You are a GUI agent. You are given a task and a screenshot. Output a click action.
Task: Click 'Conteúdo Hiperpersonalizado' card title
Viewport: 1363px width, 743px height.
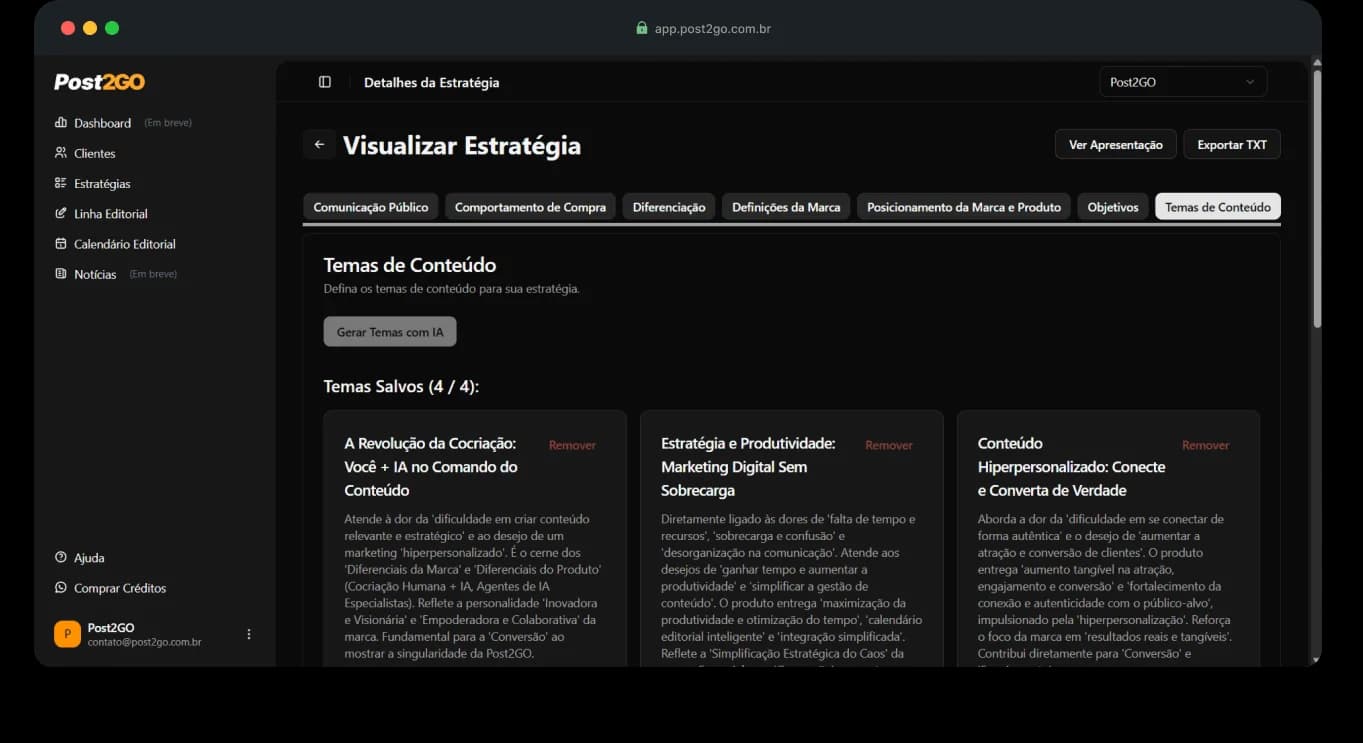tap(1071, 467)
